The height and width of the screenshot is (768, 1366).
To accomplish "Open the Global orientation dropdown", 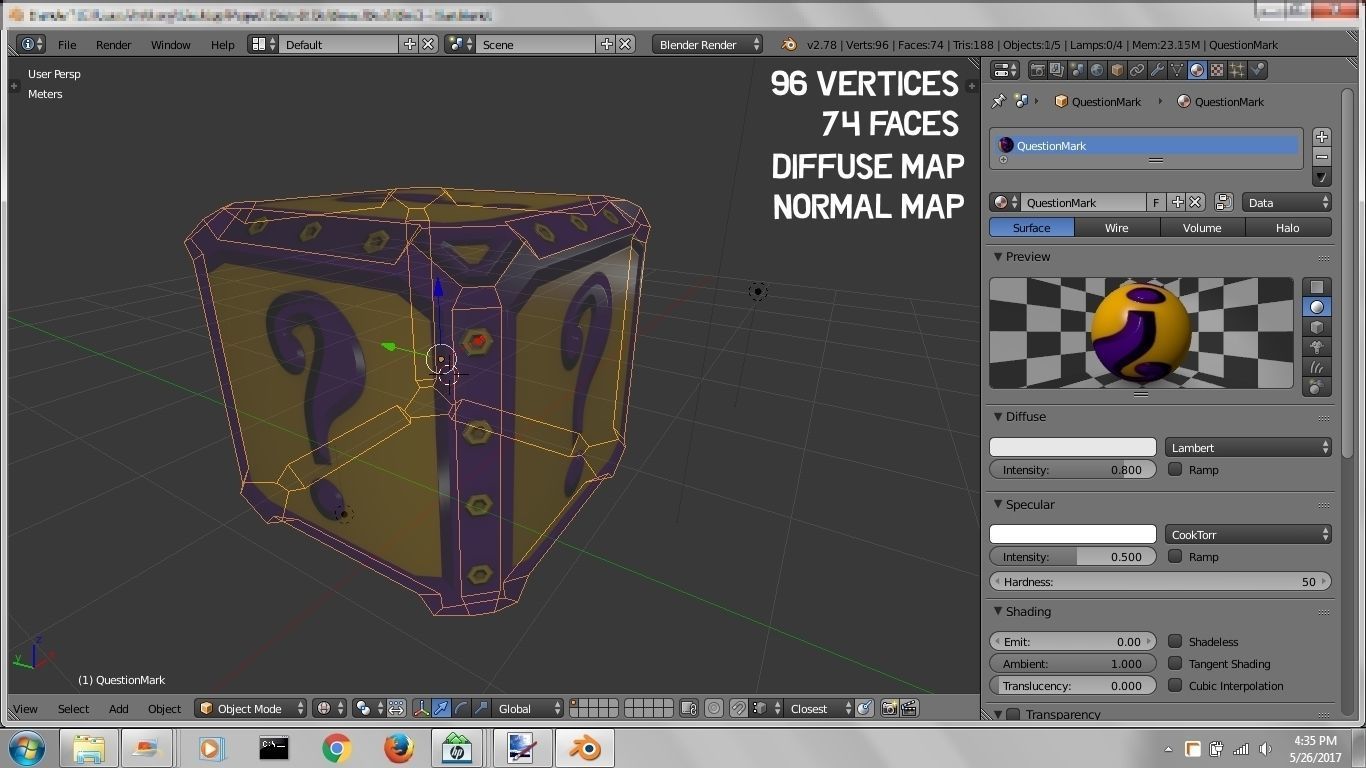I will [529, 708].
